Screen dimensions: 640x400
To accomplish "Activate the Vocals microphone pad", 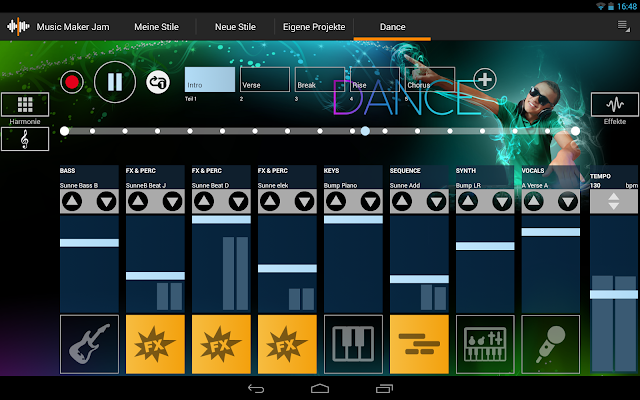I will (x=551, y=344).
